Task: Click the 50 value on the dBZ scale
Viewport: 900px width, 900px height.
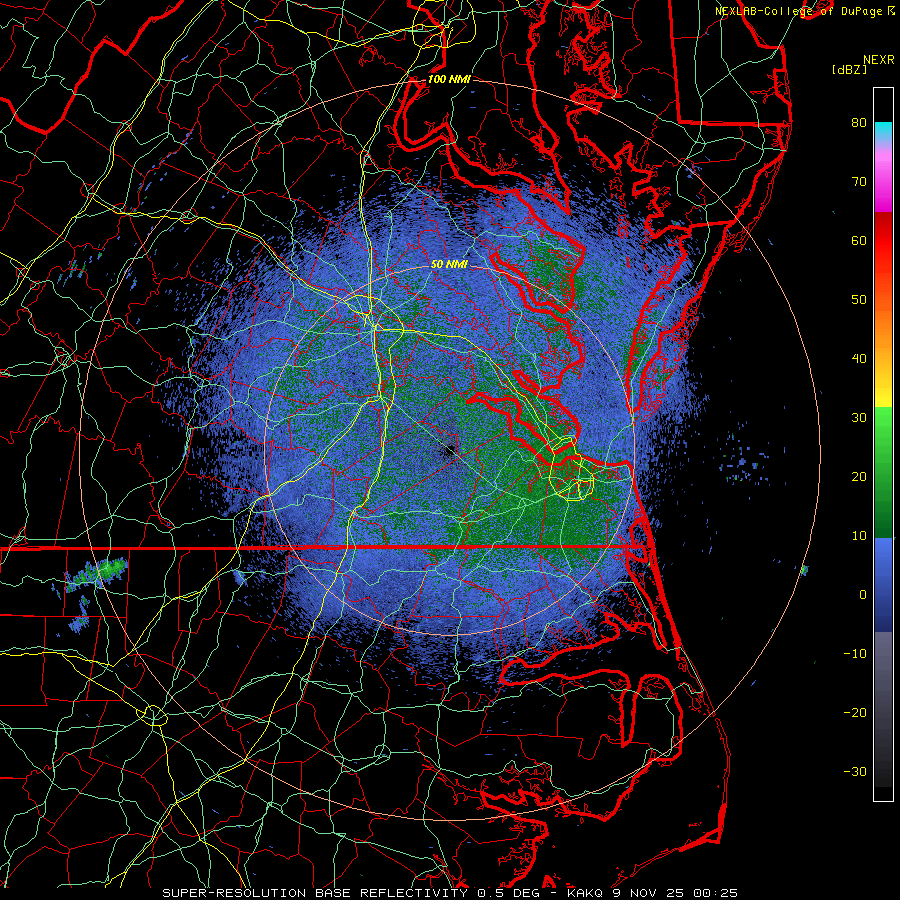Action: tap(859, 300)
